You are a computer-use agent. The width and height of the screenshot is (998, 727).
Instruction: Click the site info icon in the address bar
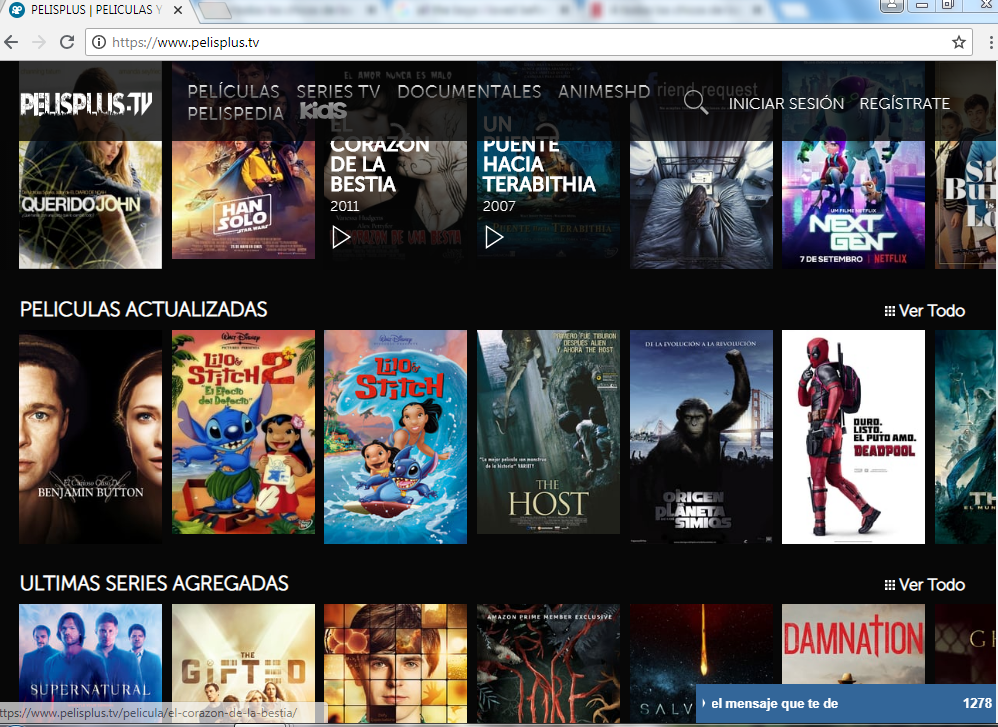[x=99, y=43]
